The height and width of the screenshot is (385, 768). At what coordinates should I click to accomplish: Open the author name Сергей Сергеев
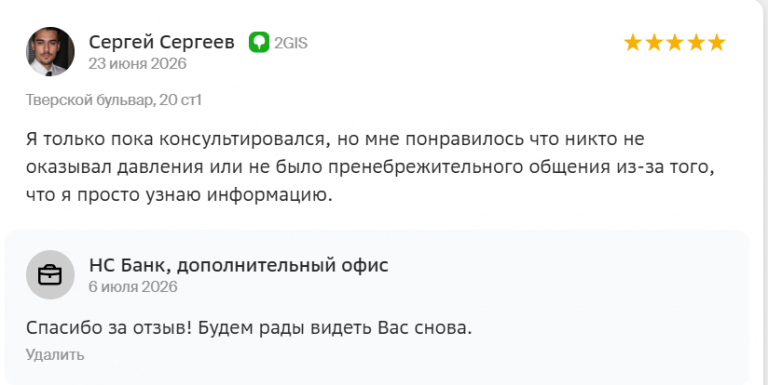pyautogui.click(x=162, y=43)
